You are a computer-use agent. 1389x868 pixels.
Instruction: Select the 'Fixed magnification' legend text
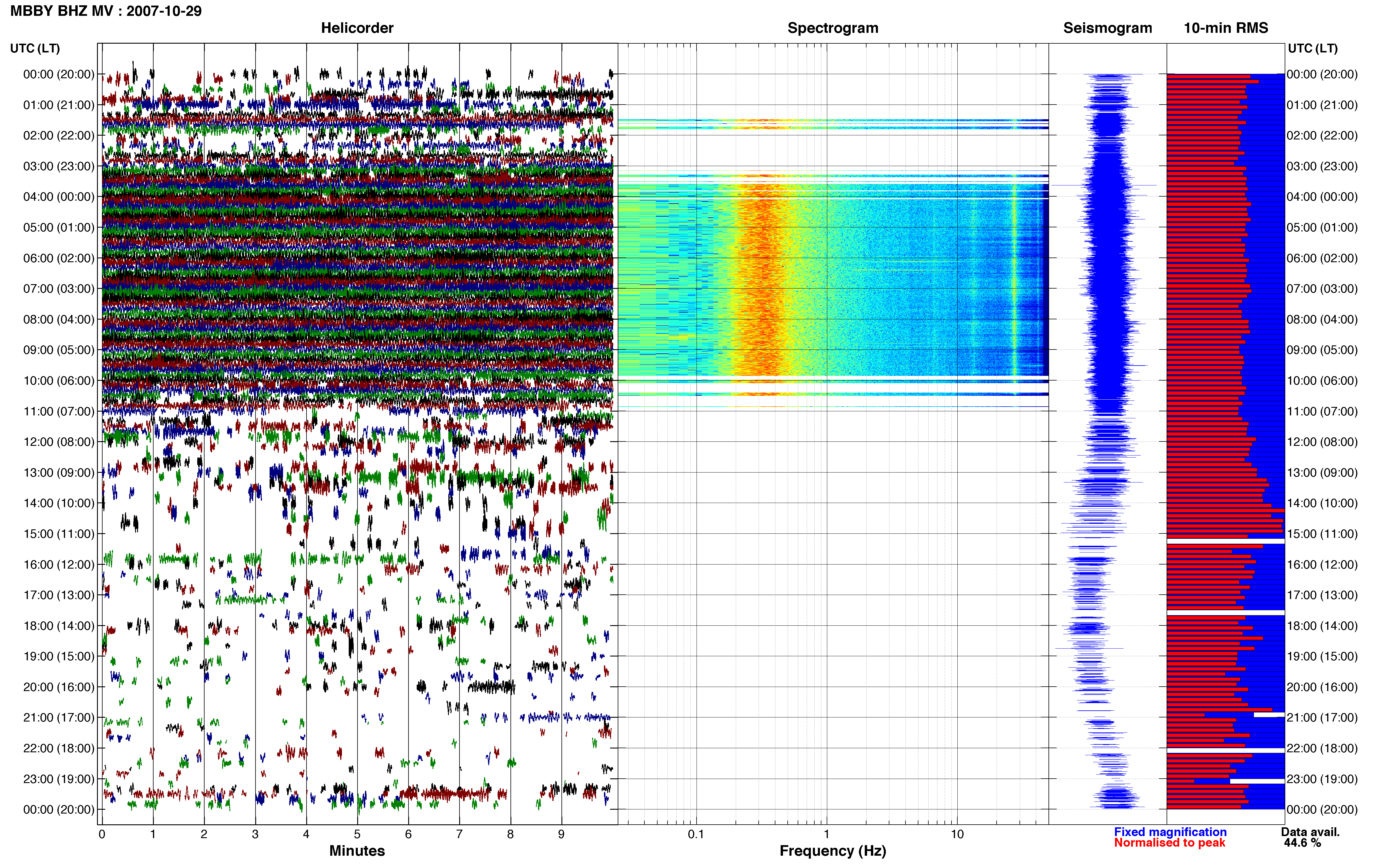(x=1170, y=832)
